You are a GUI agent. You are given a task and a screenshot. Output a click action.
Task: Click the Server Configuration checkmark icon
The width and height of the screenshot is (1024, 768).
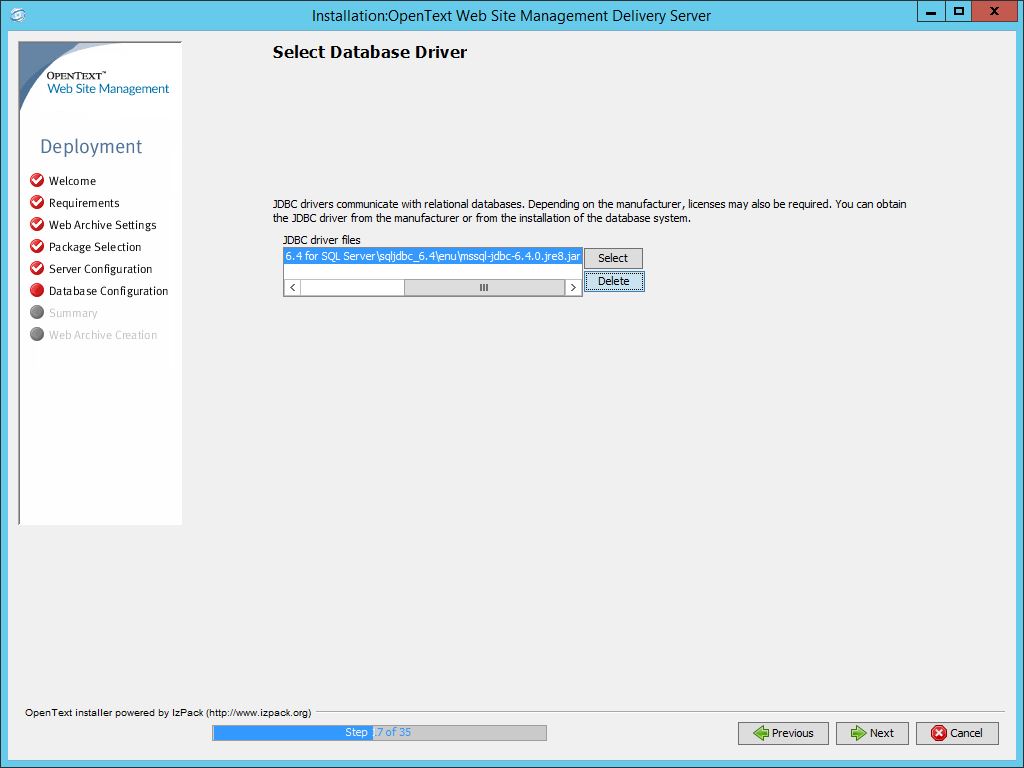(37, 268)
